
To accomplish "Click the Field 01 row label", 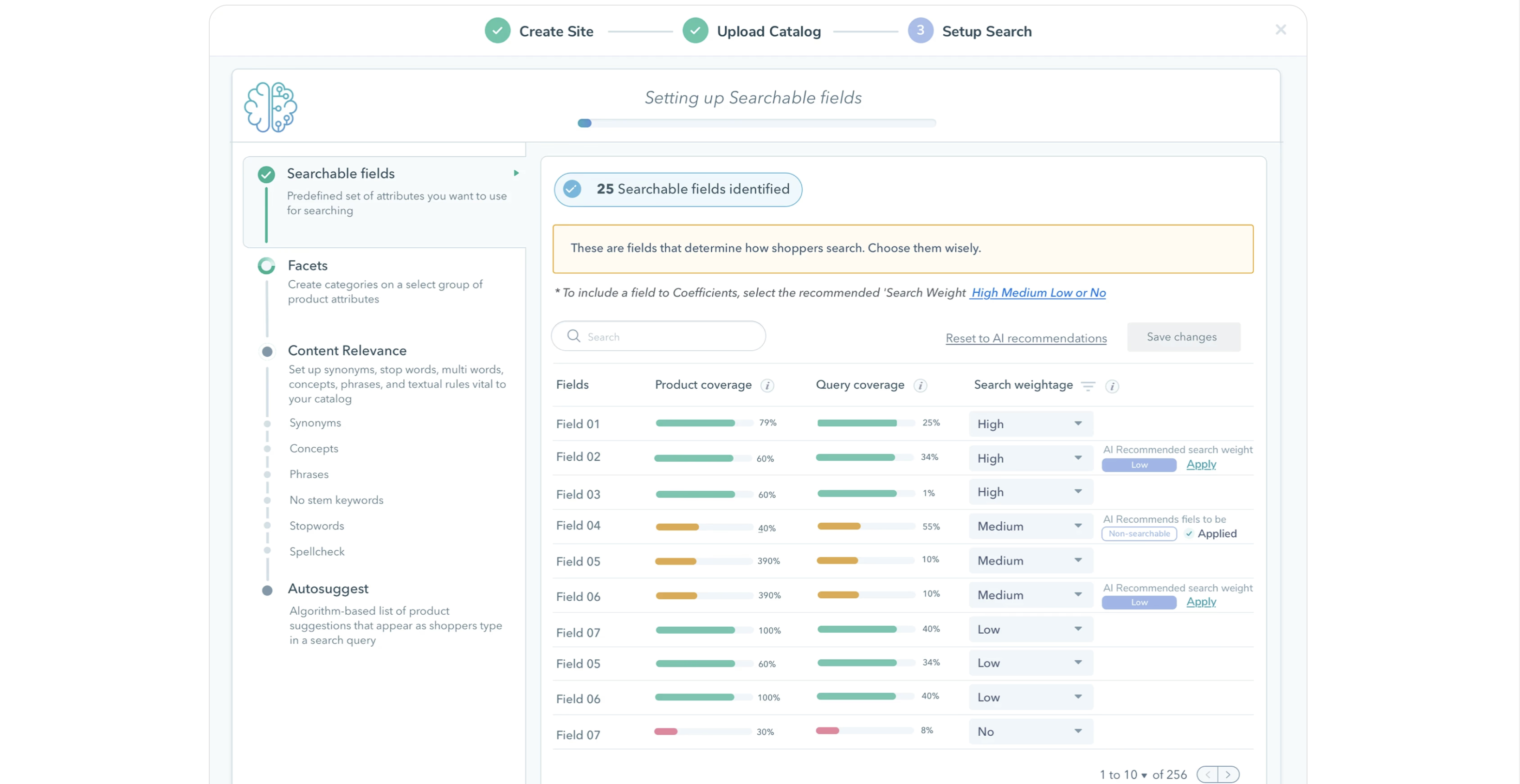I will point(578,424).
